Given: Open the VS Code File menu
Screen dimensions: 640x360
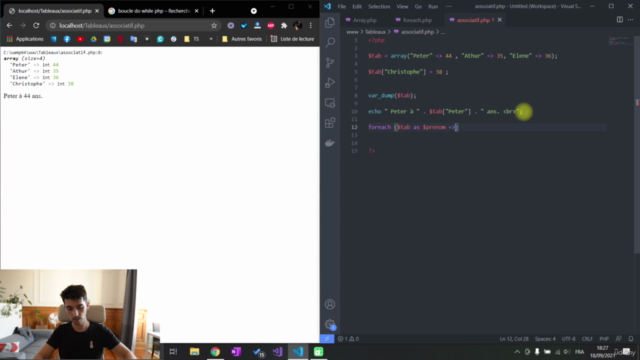Looking at the screenshot, I should pos(342,7).
